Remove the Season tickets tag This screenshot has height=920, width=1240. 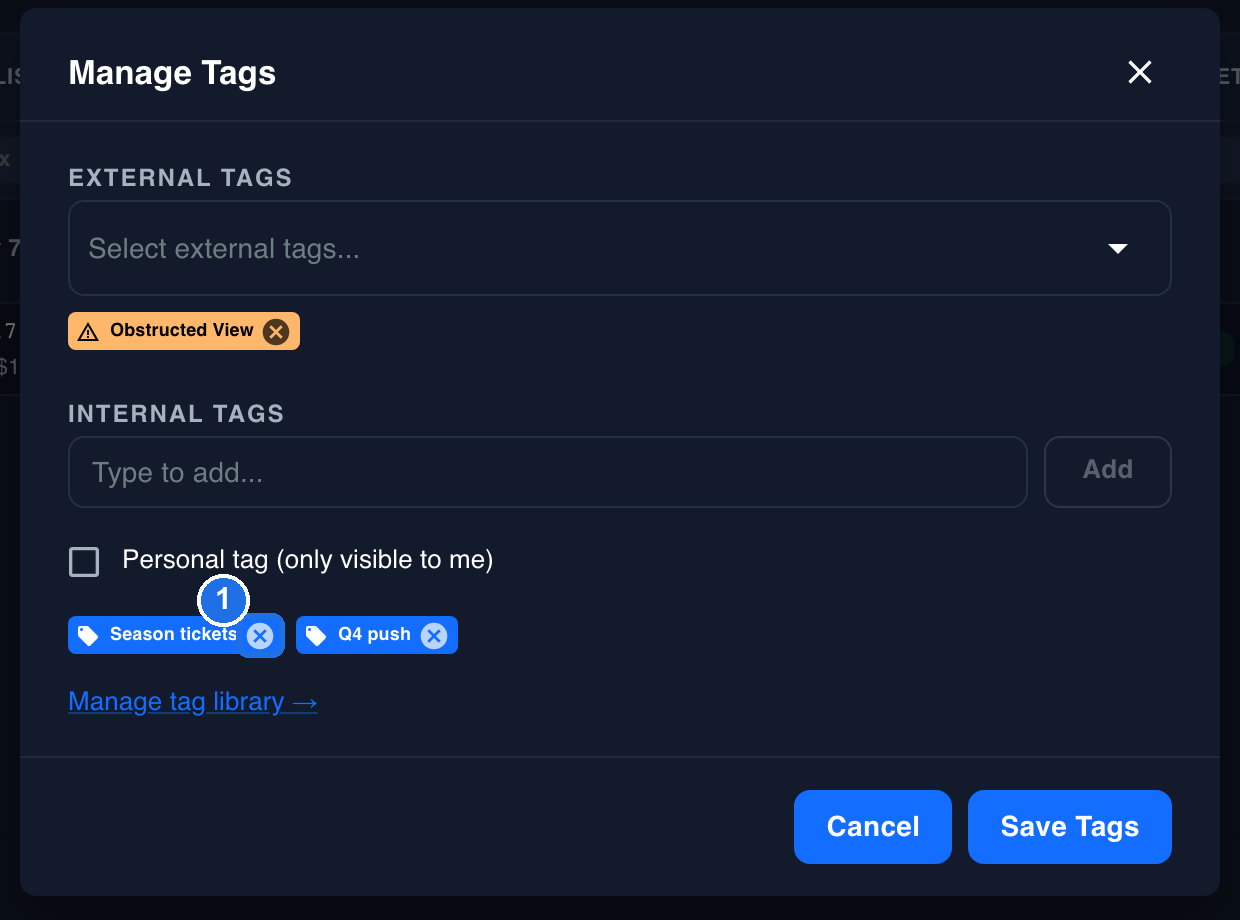pyautogui.click(x=260, y=636)
